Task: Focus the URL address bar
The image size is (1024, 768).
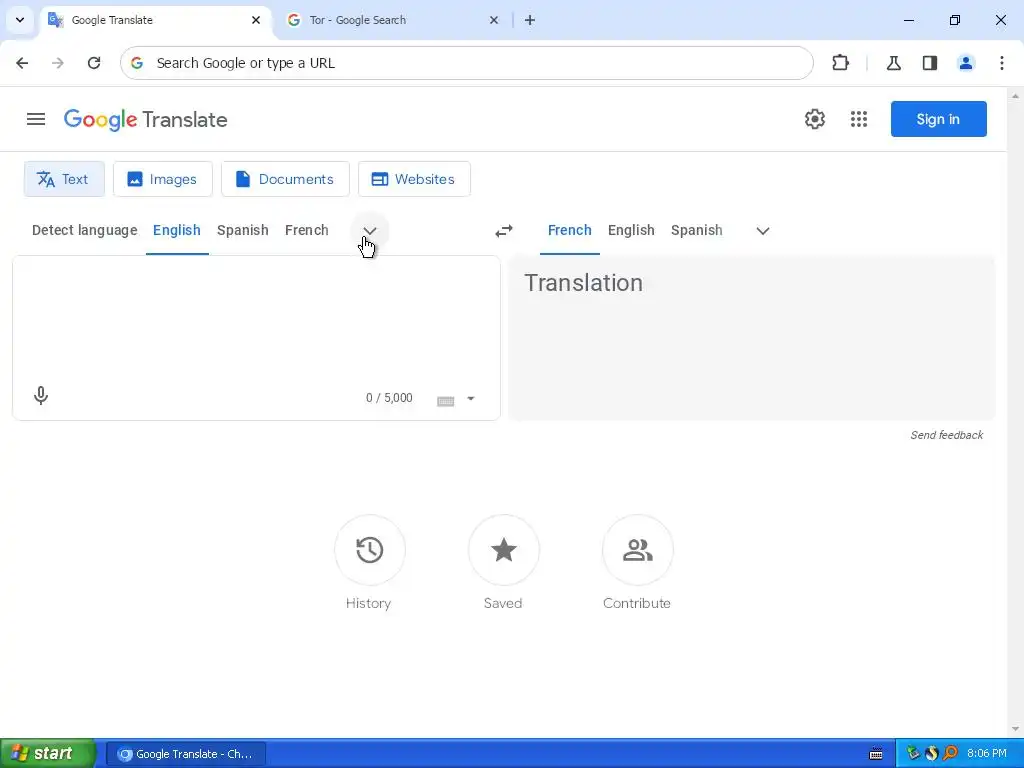Action: click(466, 63)
